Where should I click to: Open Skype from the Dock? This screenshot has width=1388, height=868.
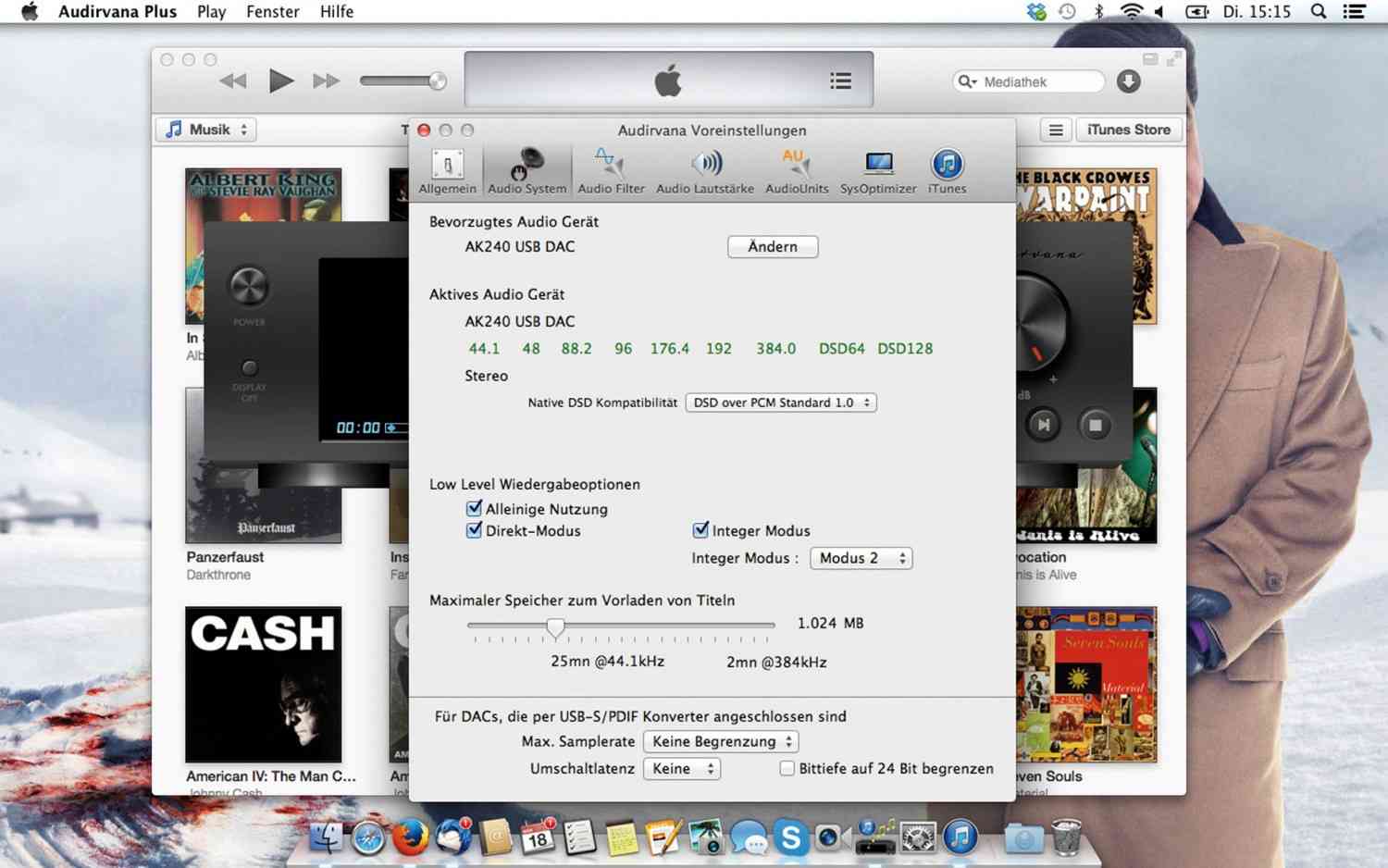click(790, 837)
